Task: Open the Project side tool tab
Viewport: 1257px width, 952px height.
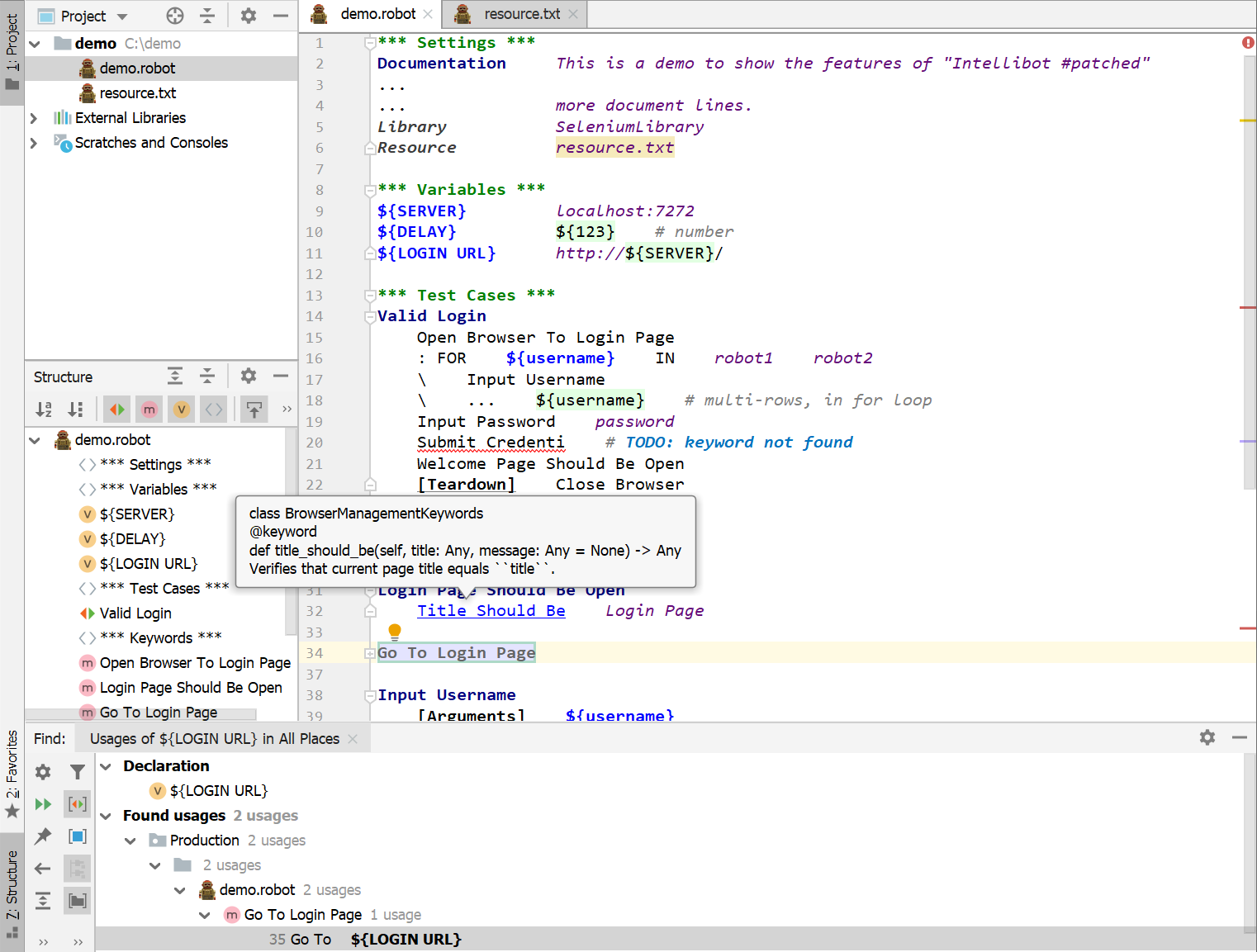Action: pyautogui.click(x=12, y=53)
